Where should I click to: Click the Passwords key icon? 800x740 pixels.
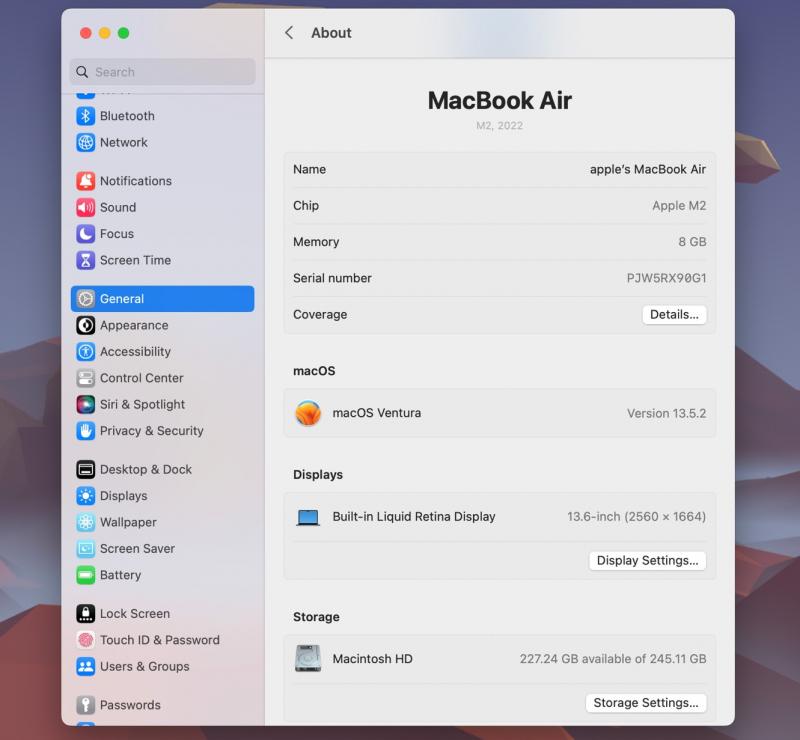click(85, 705)
